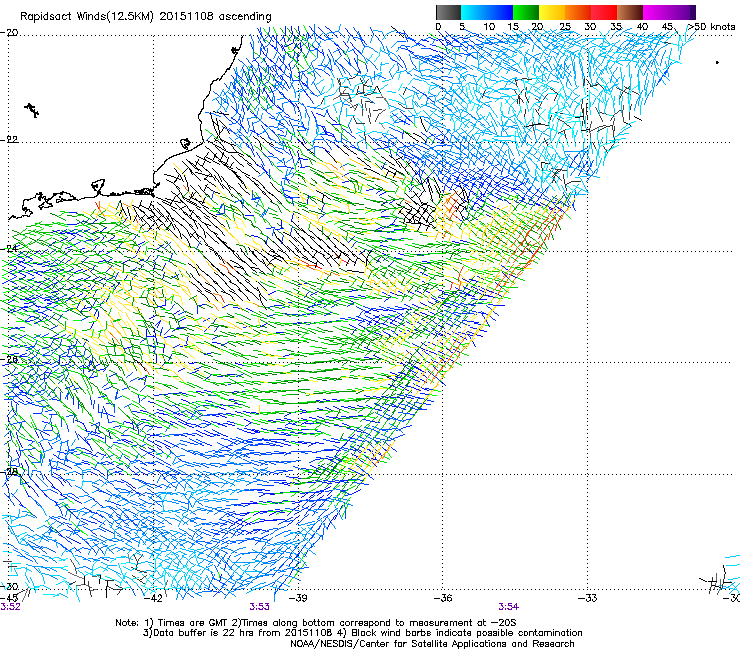This screenshot has height=650, width=740.
Task: Click the '-24' latitude label
Action: tap(9, 248)
